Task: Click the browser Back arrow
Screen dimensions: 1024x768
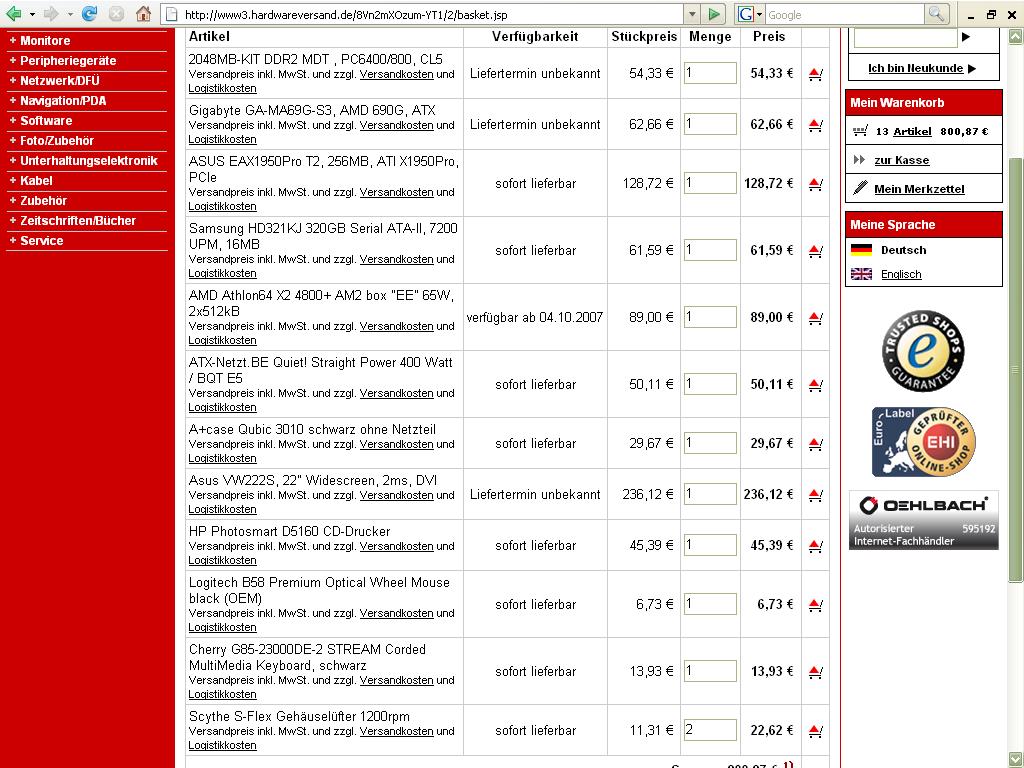Action: coord(13,14)
